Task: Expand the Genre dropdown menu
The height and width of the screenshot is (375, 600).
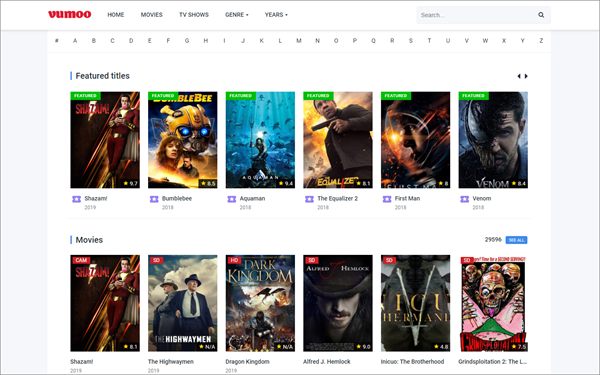Action: pyautogui.click(x=236, y=15)
